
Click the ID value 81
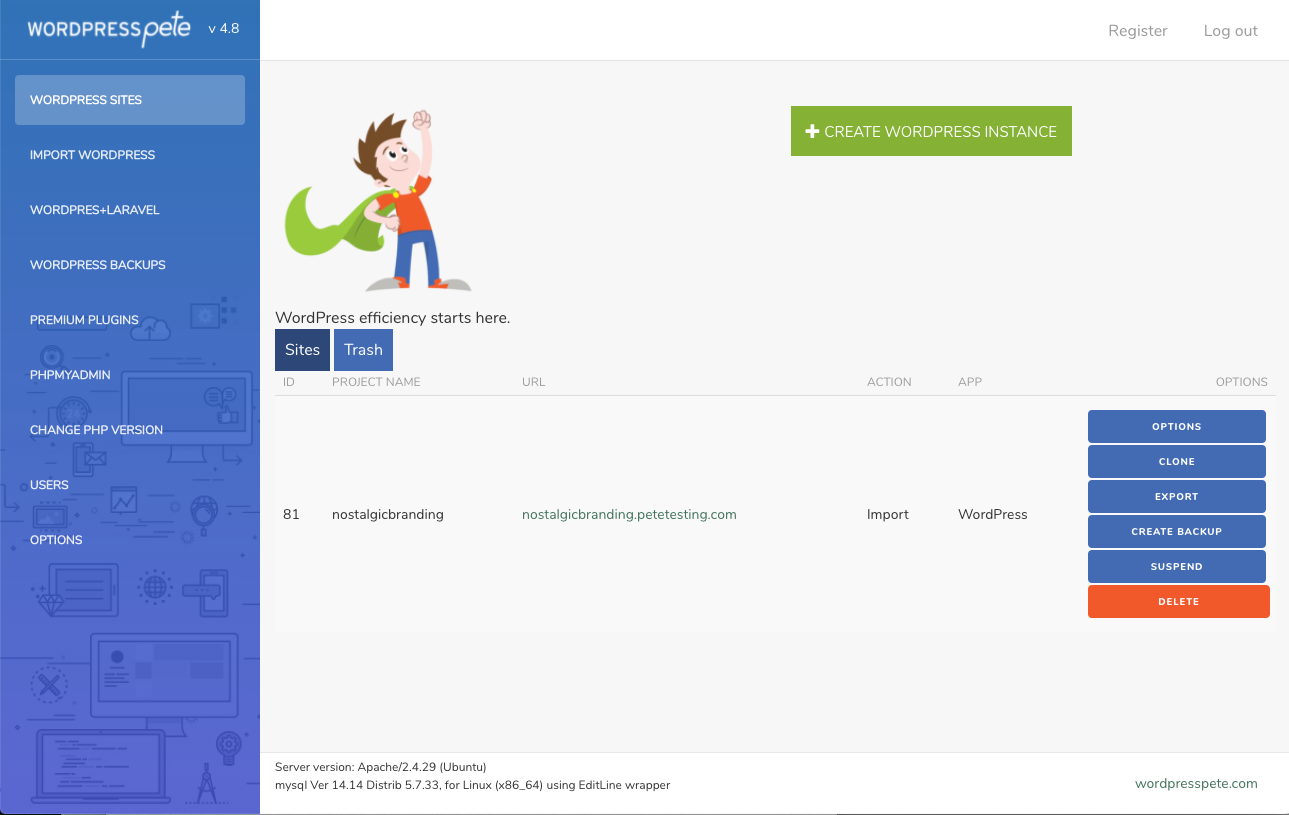coord(291,514)
